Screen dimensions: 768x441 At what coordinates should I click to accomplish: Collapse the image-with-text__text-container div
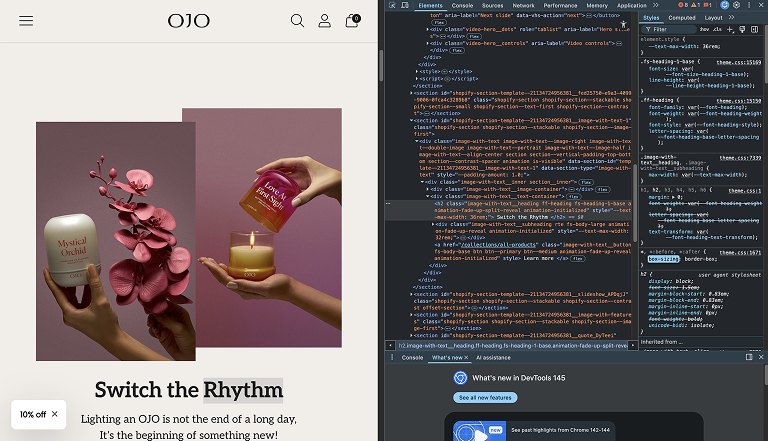coord(428,196)
